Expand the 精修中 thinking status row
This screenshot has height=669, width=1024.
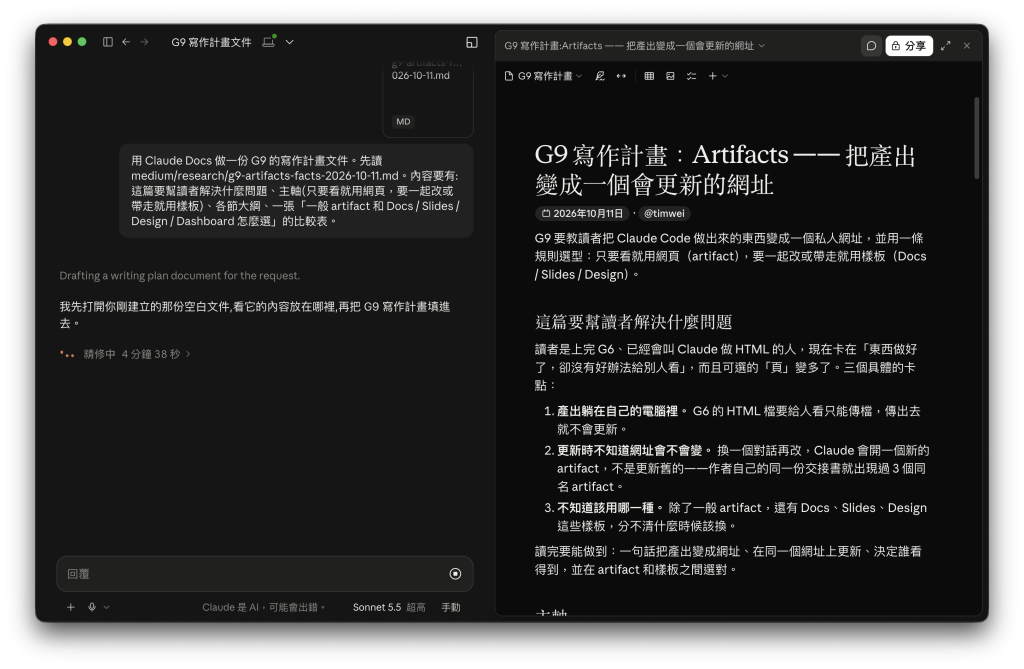point(125,354)
